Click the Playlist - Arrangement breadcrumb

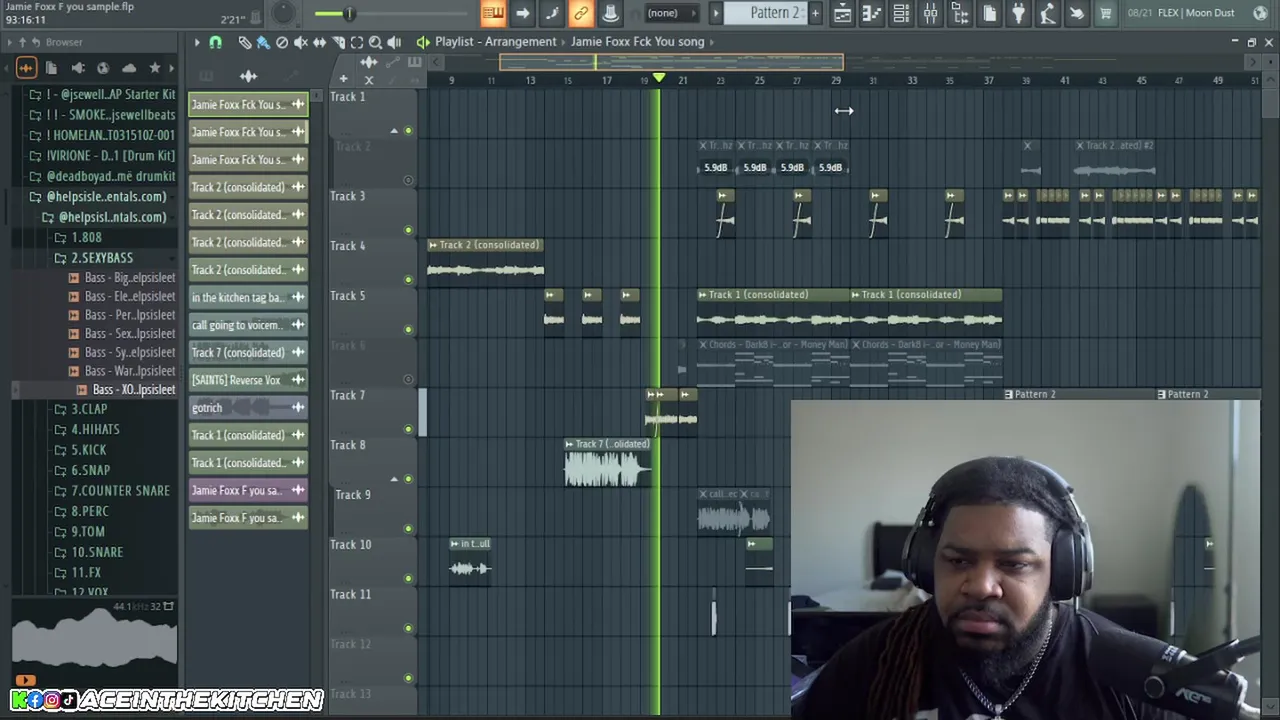[x=495, y=42]
